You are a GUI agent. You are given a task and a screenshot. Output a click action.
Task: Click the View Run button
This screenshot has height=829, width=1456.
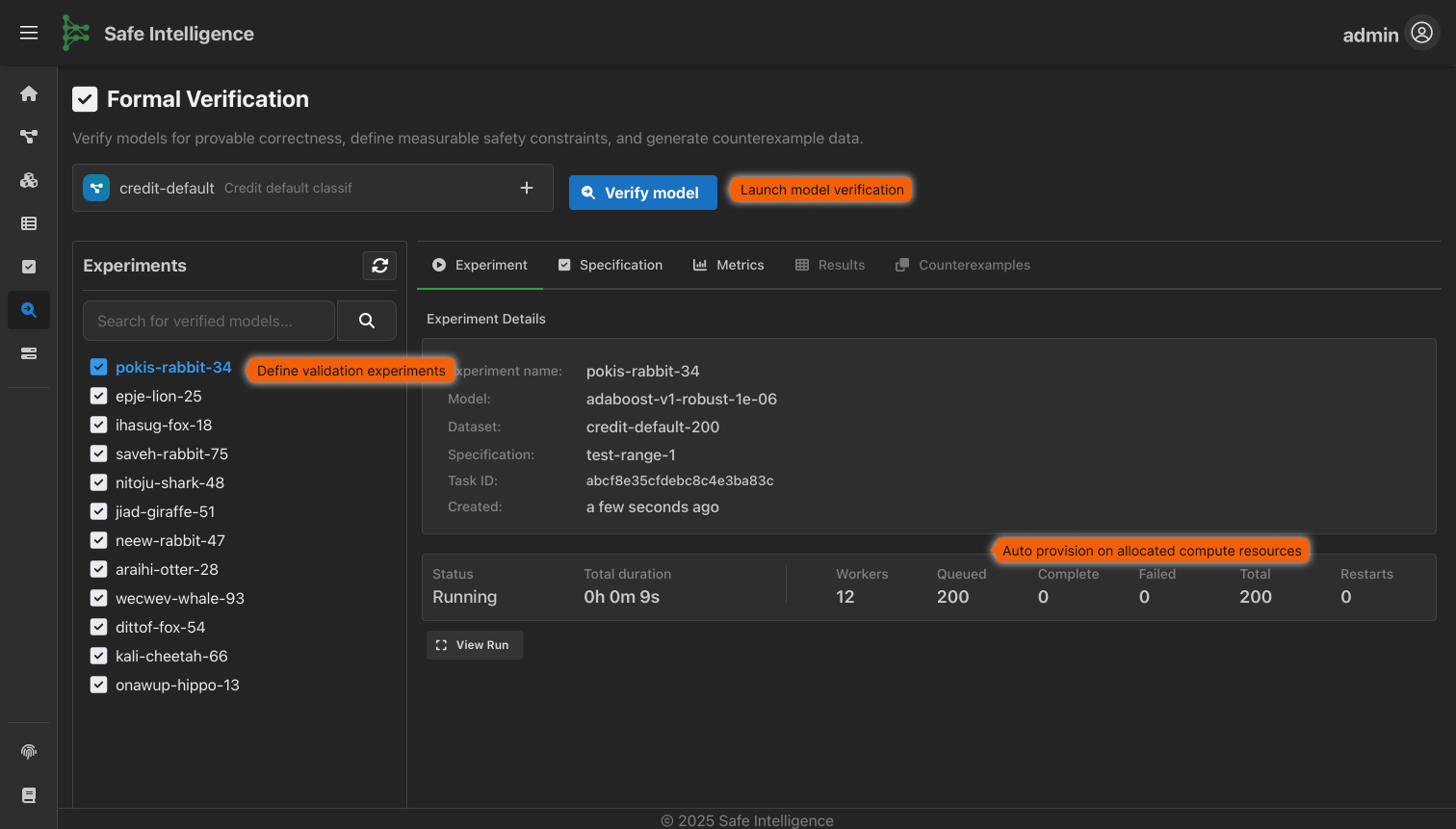point(474,645)
